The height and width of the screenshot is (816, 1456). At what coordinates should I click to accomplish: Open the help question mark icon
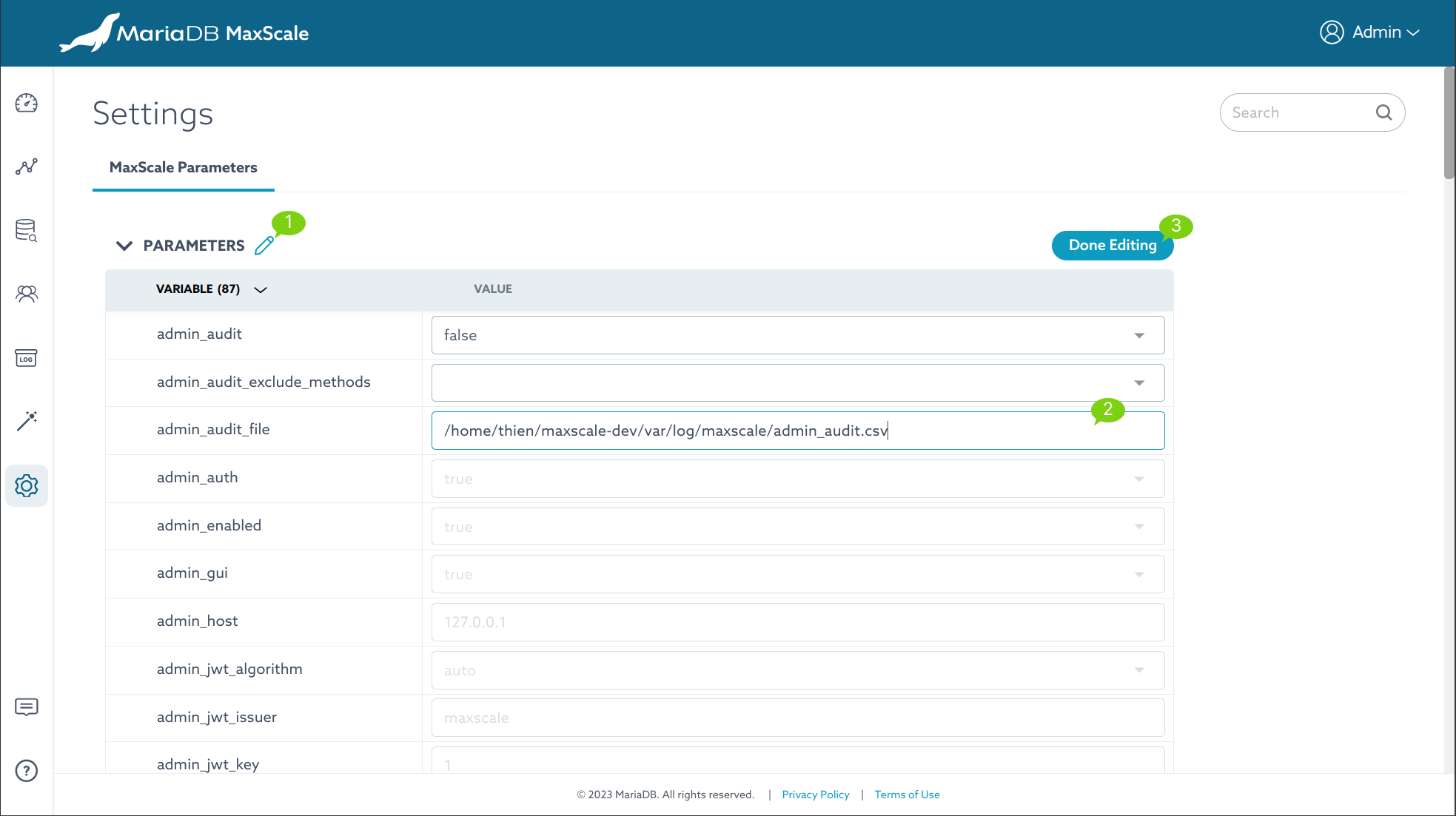point(27,771)
